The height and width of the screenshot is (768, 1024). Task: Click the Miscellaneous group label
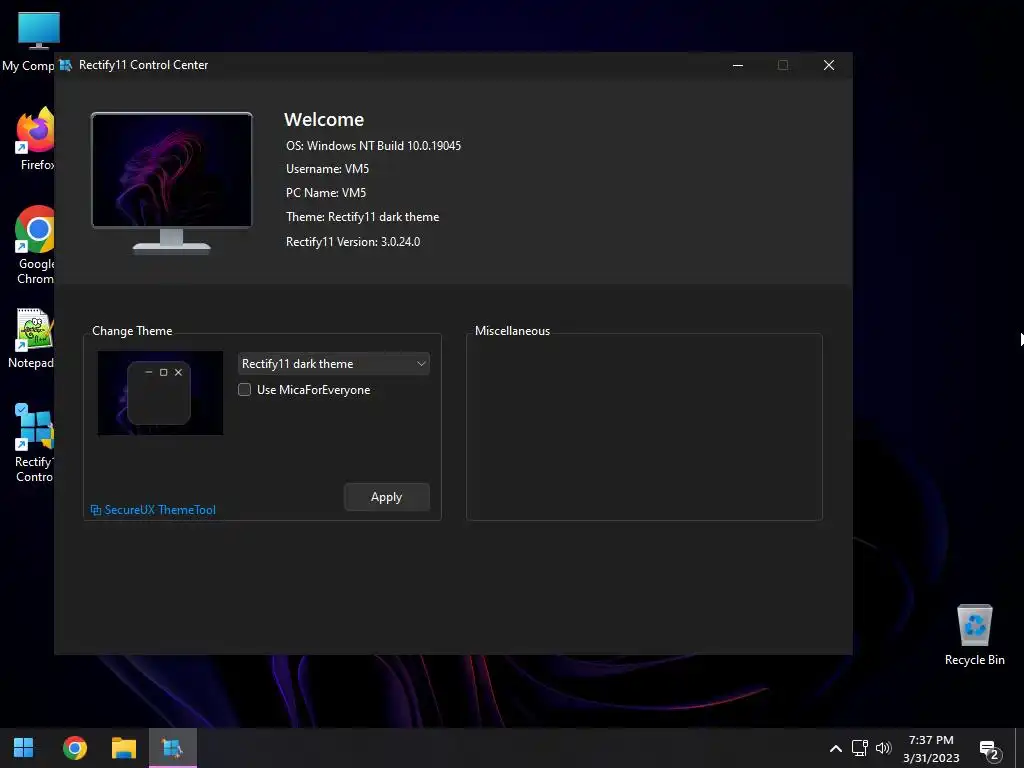point(513,331)
